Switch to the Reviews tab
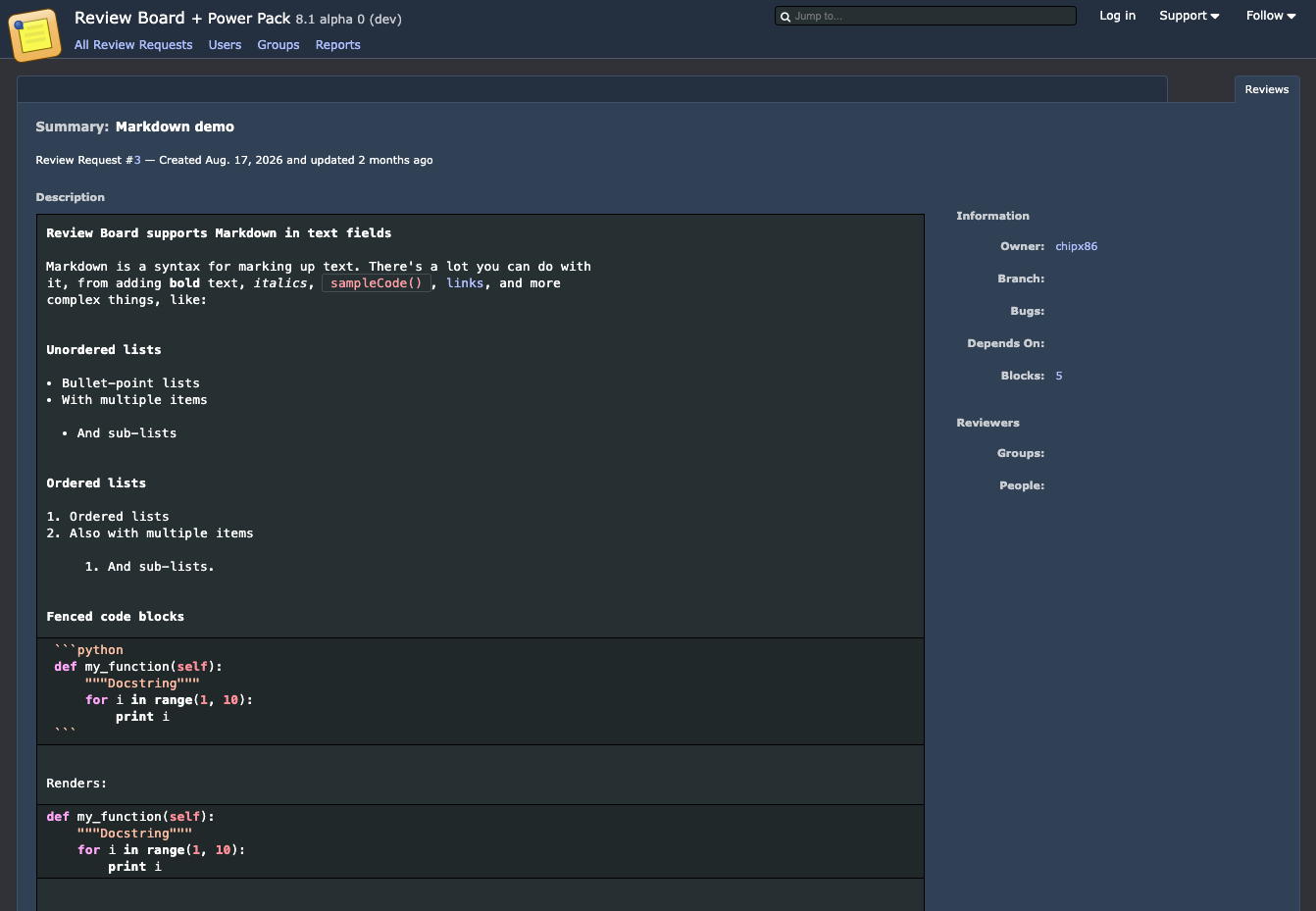Image resolution: width=1316 pixels, height=911 pixels. click(x=1267, y=89)
